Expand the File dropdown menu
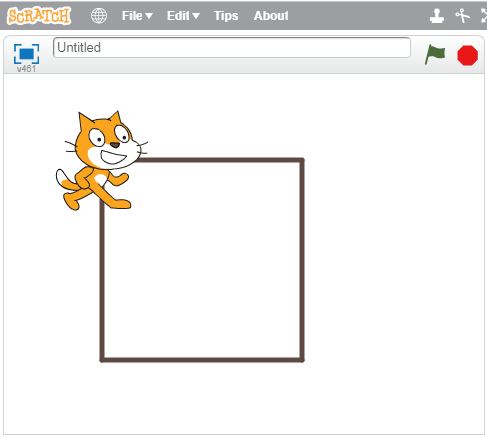487x437 pixels. 137,16
